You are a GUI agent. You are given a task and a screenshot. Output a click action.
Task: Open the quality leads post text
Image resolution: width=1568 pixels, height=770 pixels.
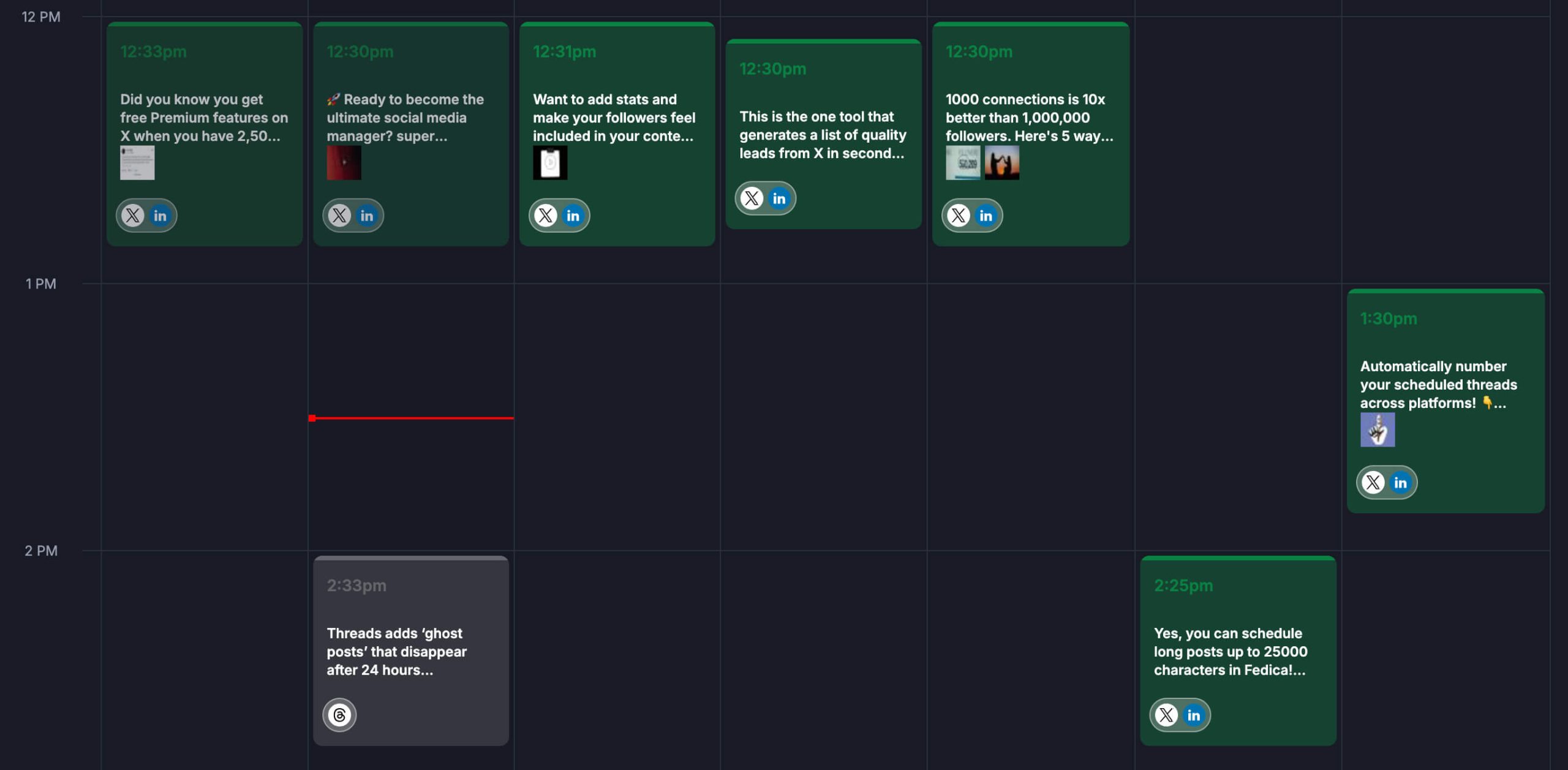coord(822,135)
